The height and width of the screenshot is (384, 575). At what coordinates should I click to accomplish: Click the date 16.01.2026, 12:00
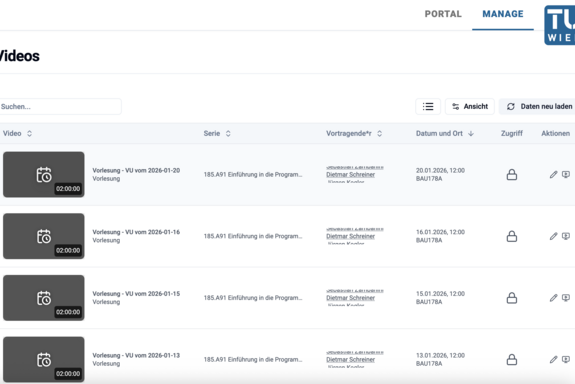tap(440, 232)
